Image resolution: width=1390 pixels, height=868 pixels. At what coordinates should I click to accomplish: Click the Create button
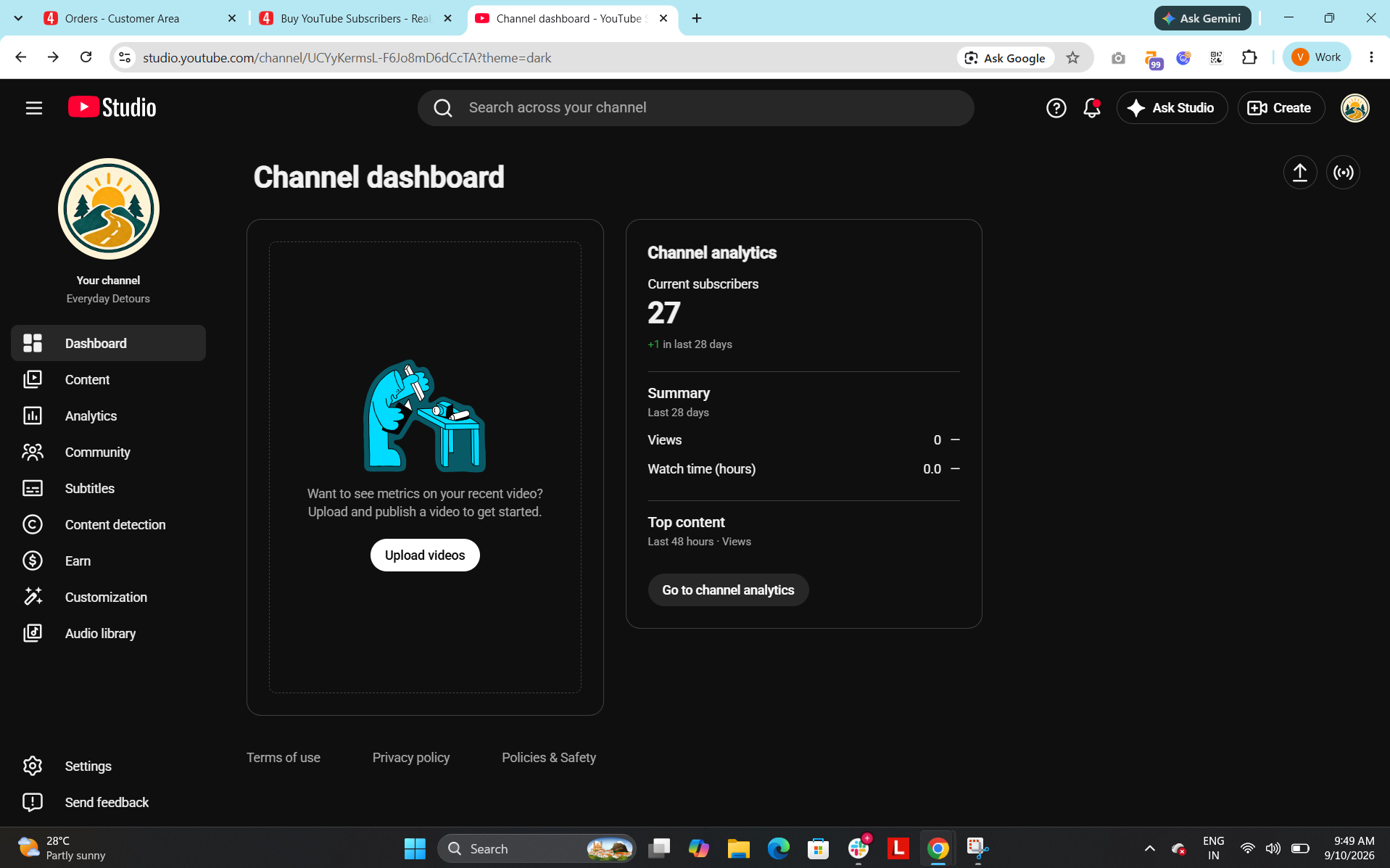tap(1281, 108)
